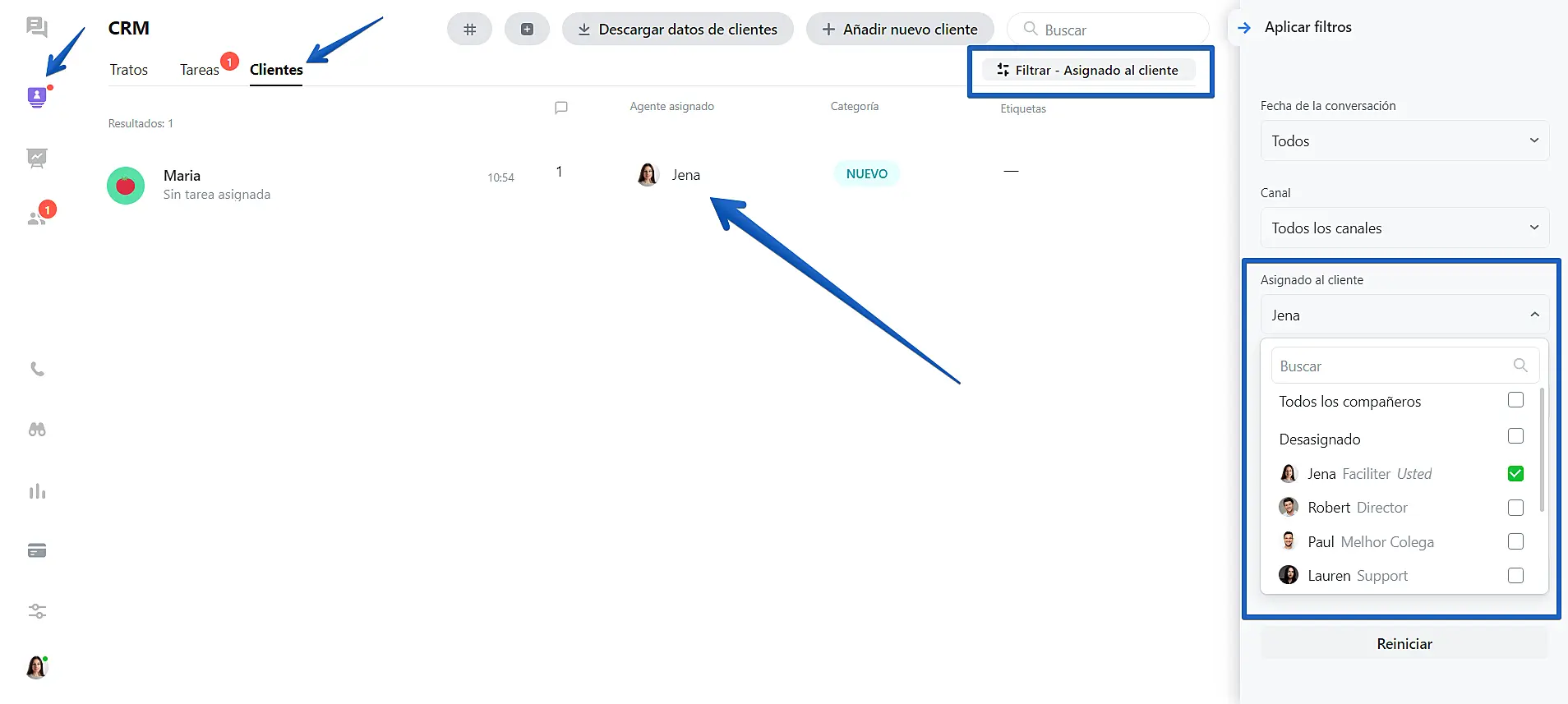Enable the Todos los compañeros checkbox
The width and height of the screenshot is (1568, 704).
click(1515, 400)
